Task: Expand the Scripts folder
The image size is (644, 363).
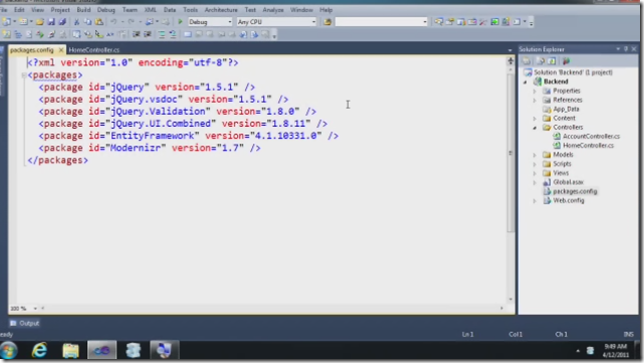Action: coord(535,164)
